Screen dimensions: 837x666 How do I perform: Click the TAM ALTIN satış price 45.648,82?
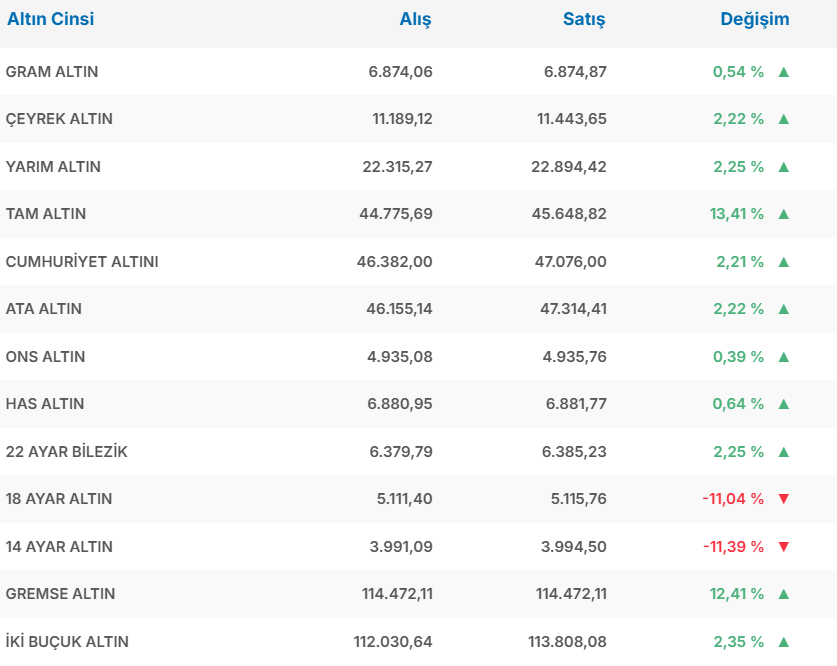(571, 214)
